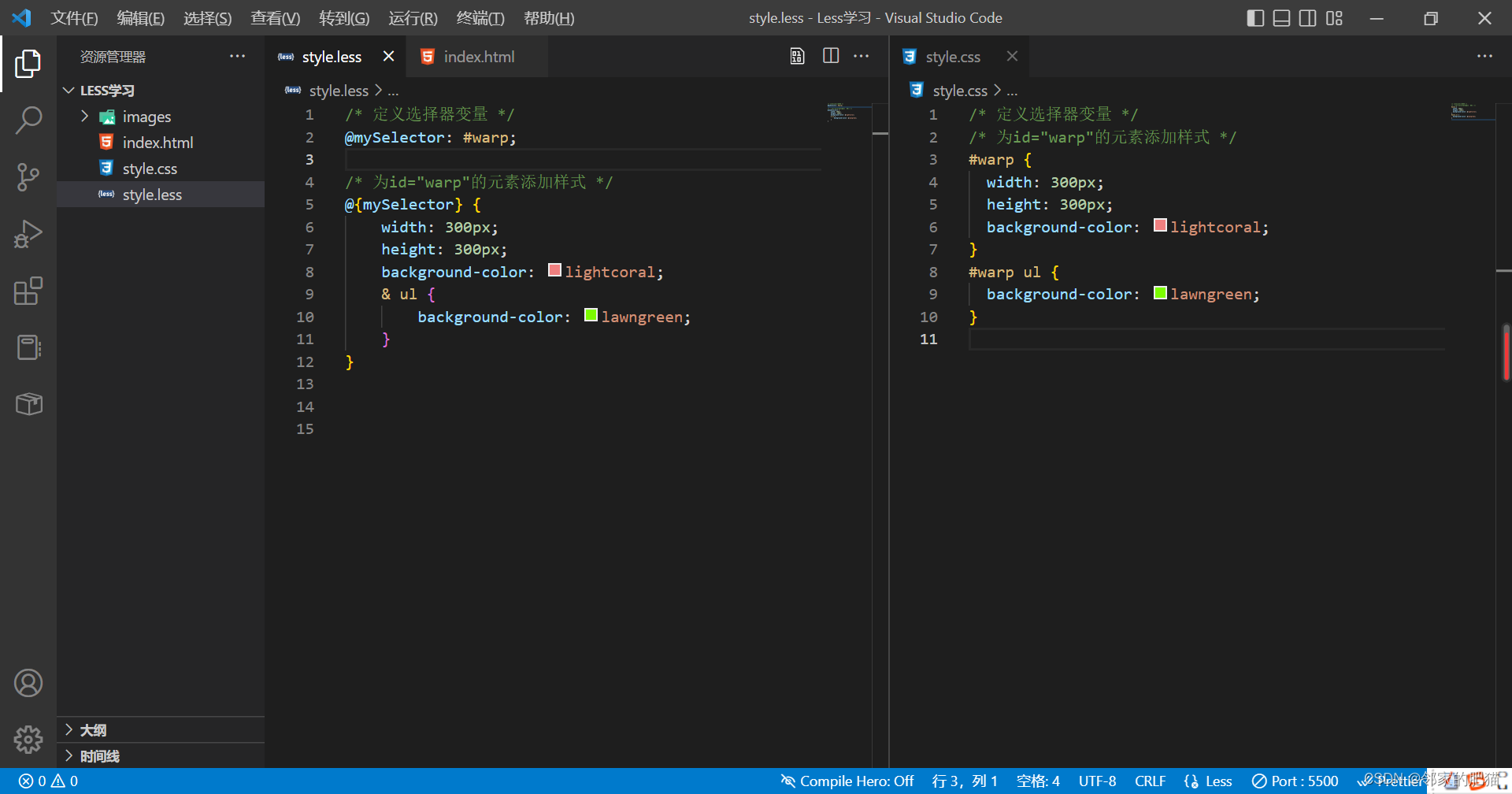Screen dimensions: 1512x794
Task: Click the errors and warnings status indicator
Action: [49, 781]
